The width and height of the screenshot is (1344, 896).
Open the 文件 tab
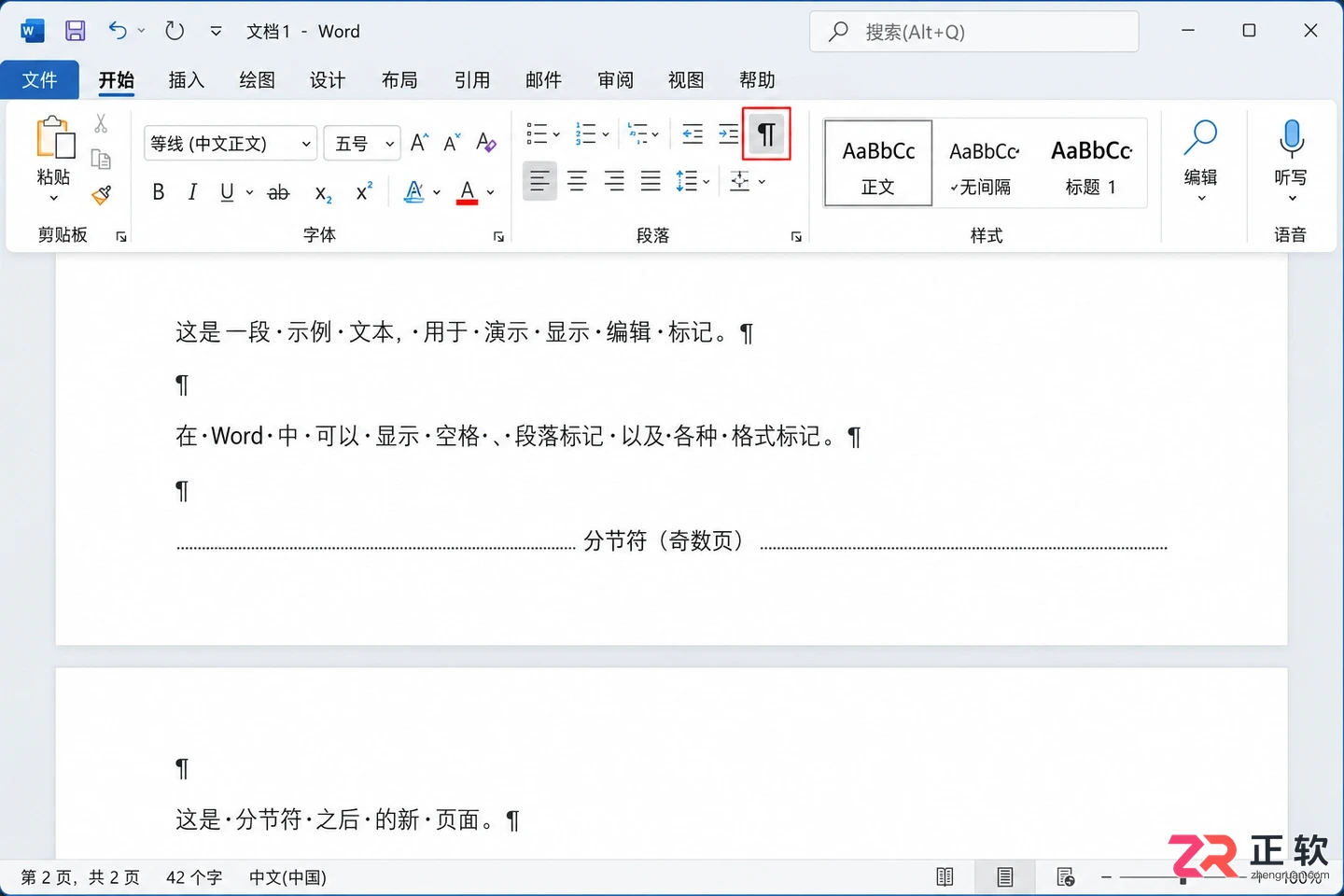point(39,80)
